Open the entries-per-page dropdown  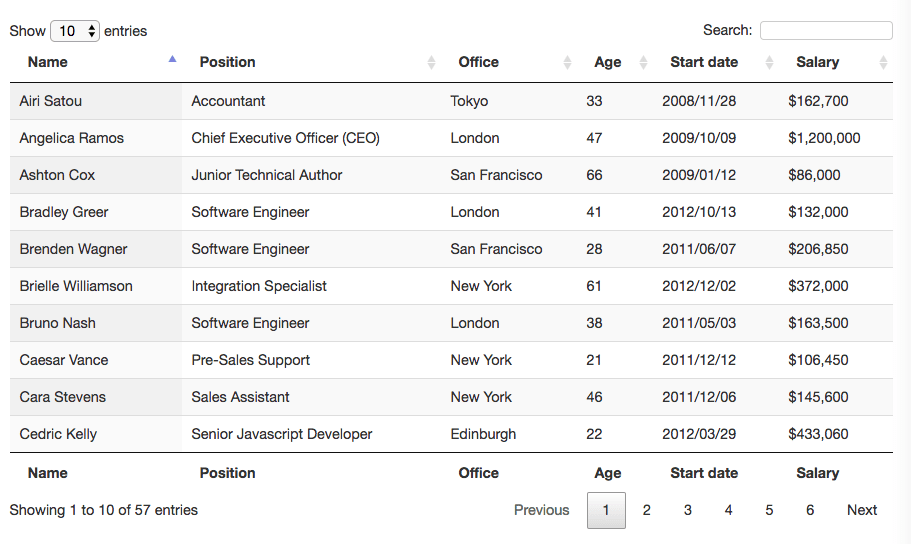click(75, 31)
